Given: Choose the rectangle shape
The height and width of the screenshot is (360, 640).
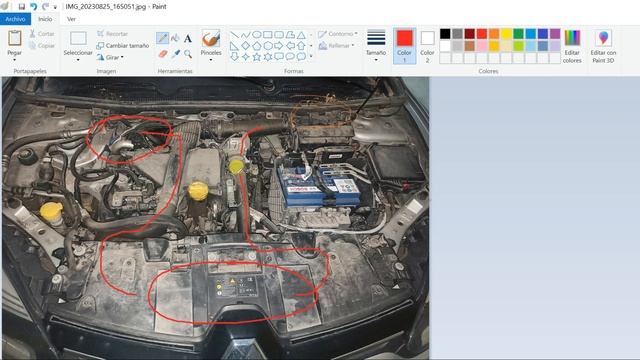Looking at the screenshot, I should pos(268,35).
